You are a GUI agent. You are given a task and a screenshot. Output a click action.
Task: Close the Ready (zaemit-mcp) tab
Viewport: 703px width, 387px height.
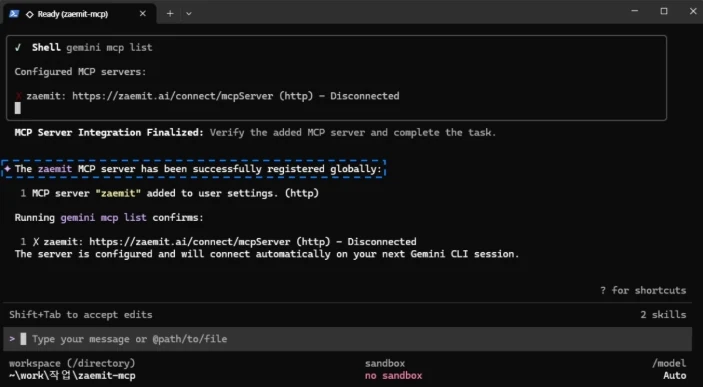143,13
